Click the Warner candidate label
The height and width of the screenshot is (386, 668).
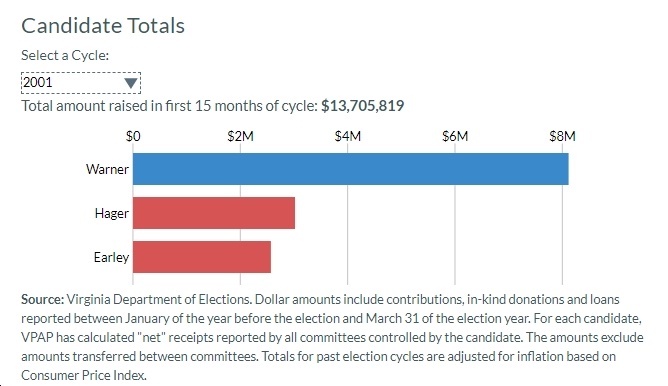107,169
